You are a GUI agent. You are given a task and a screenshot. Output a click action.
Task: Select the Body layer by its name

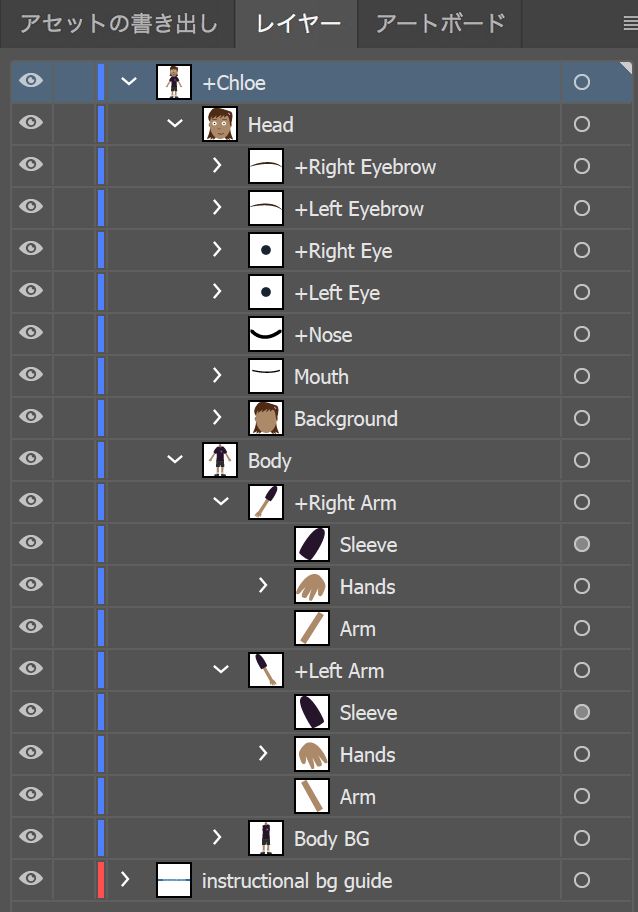click(x=271, y=460)
